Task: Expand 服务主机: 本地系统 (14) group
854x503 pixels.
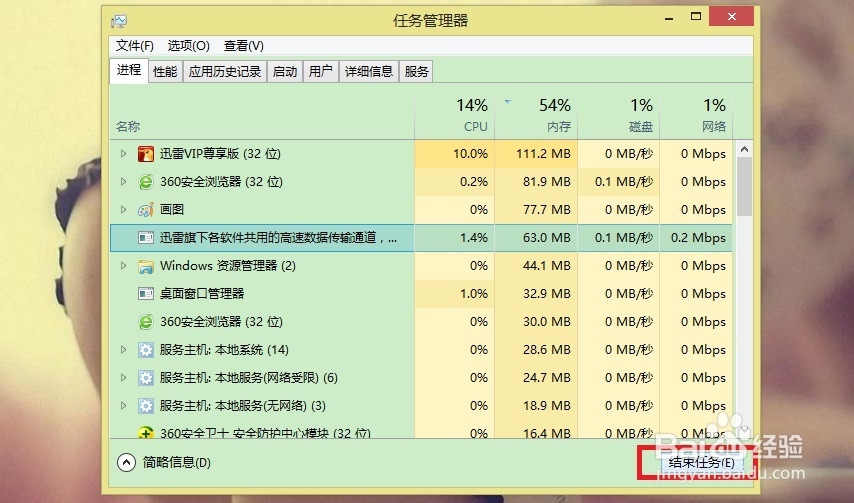Action: click(x=124, y=349)
